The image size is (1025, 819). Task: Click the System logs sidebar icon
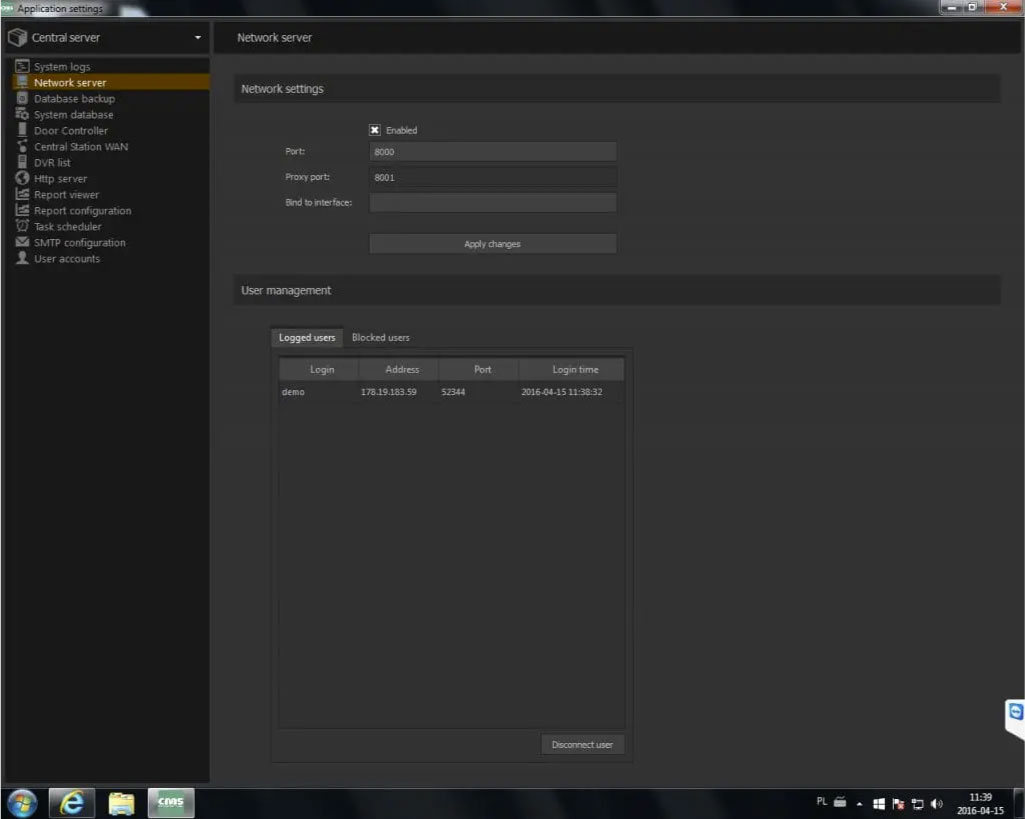tap(22, 67)
